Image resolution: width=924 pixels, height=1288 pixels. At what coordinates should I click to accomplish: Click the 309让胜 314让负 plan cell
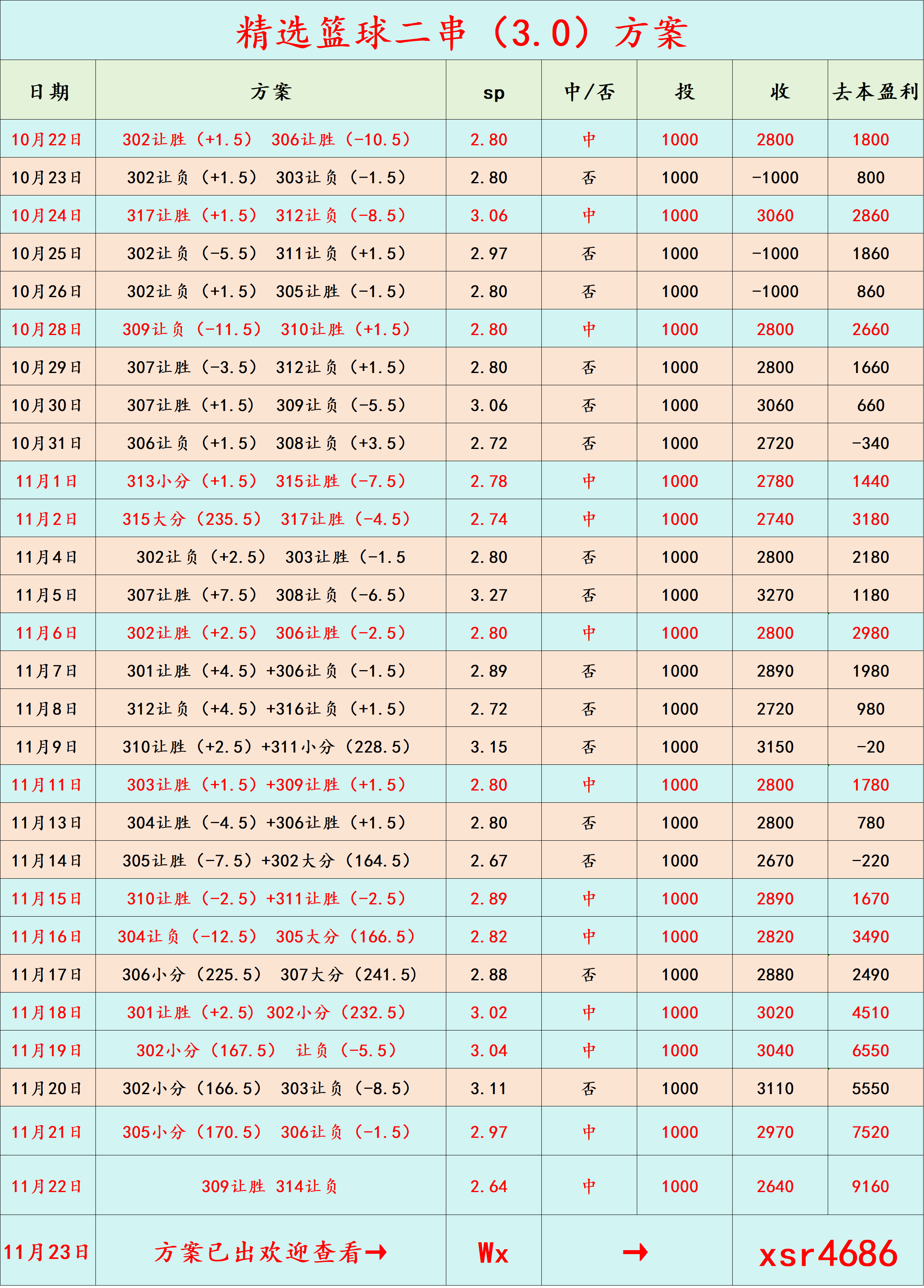[270, 1186]
